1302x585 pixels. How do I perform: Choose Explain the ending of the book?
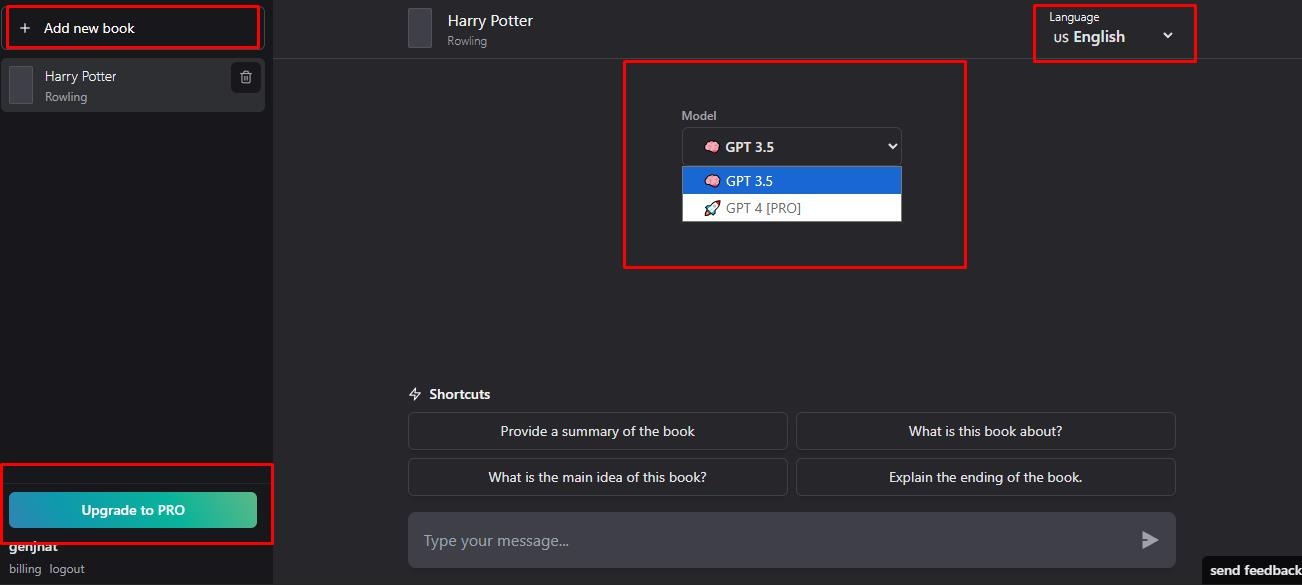pyautogui.click(x=985, y=477)
